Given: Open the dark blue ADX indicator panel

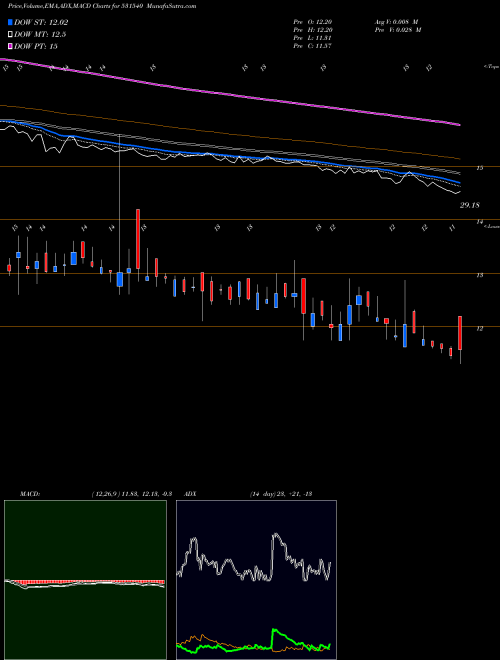Looking at the screenshot, I should click(x=256, y=580).
